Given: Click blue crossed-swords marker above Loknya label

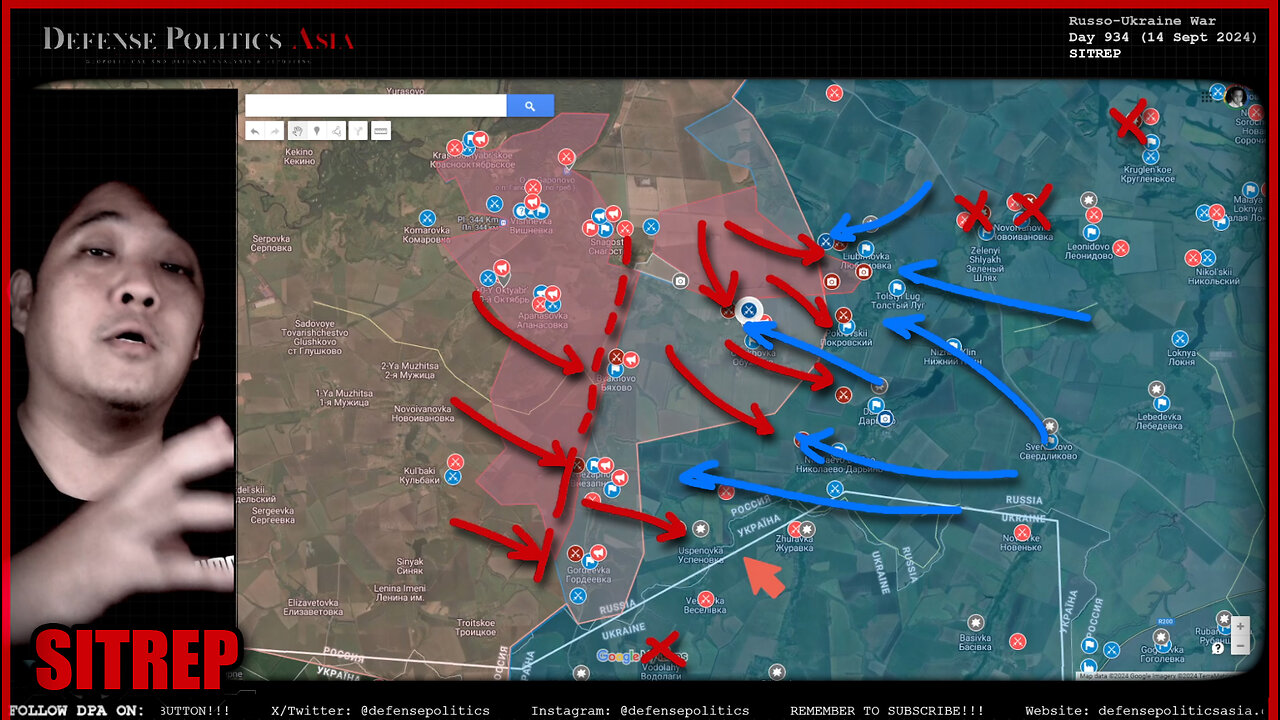Looking at the screenshot, I should 1179,339.
